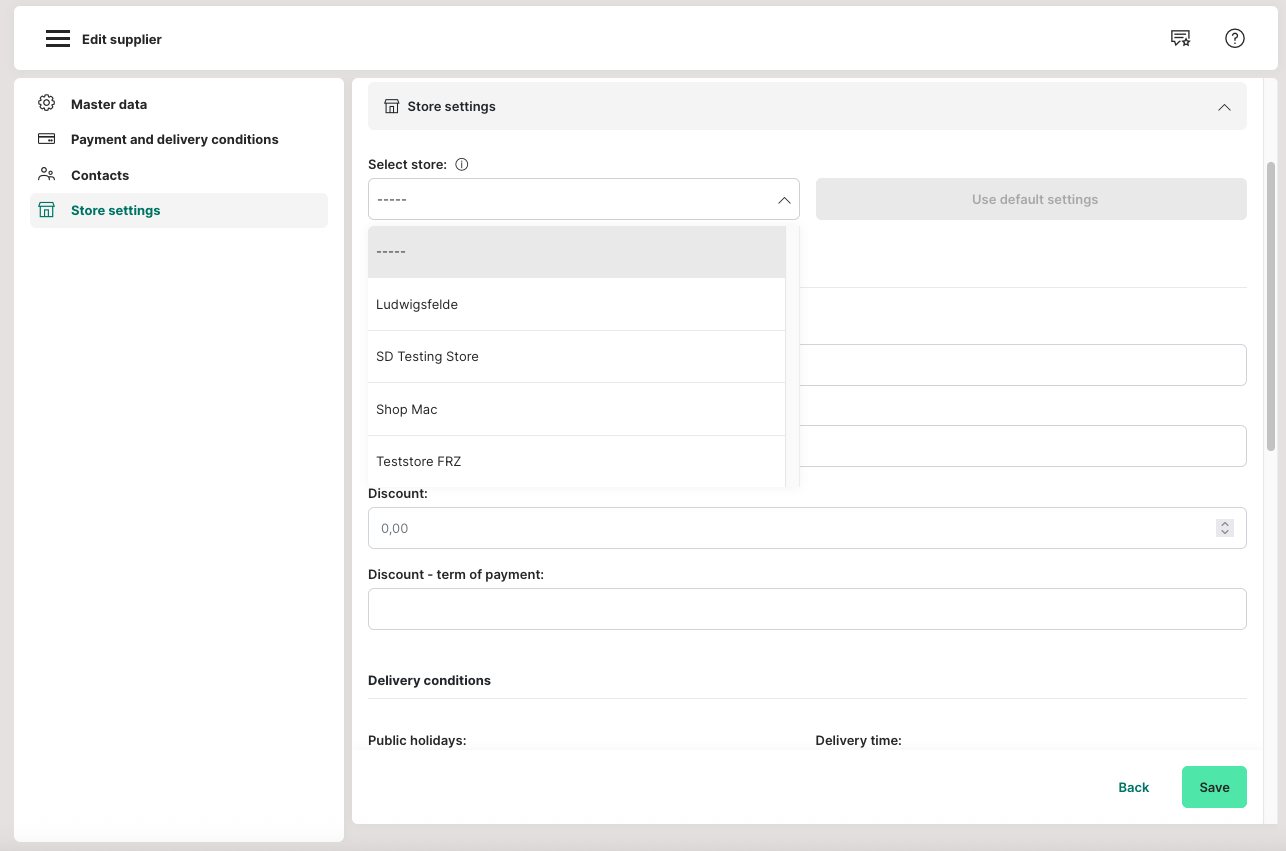Collapse the Store settings section chevron

pos(1224,107)
